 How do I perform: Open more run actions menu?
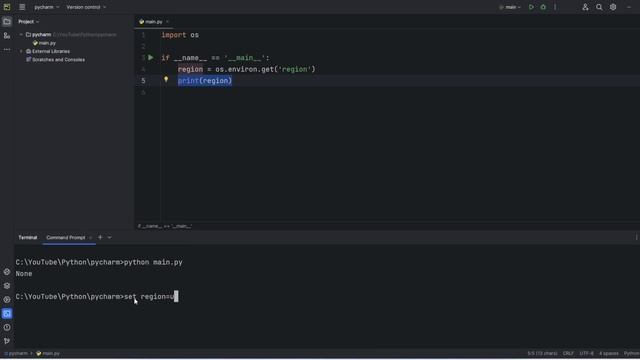(x=555, y=7)
